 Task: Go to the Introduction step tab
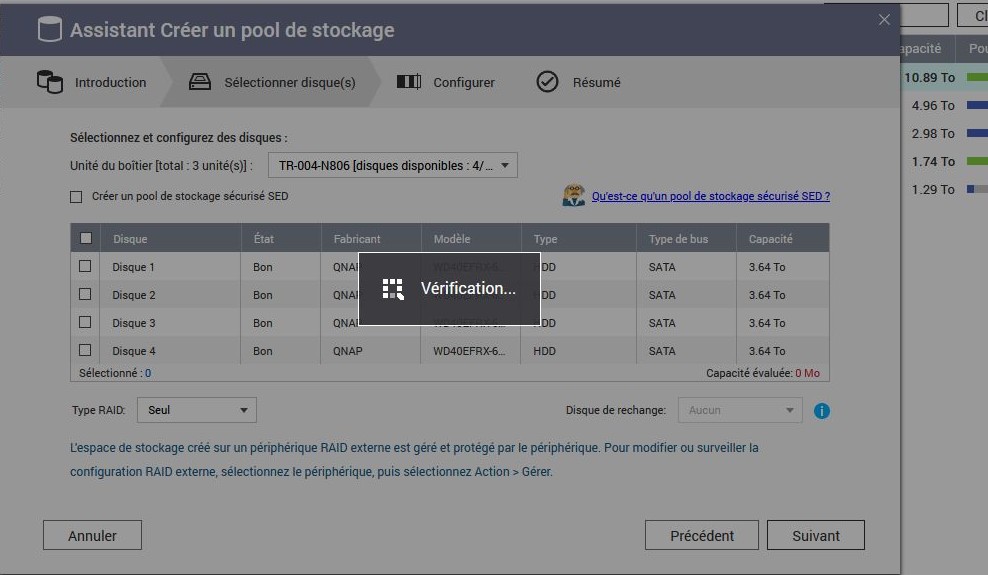pyautogui.click(x=110, y=82)
